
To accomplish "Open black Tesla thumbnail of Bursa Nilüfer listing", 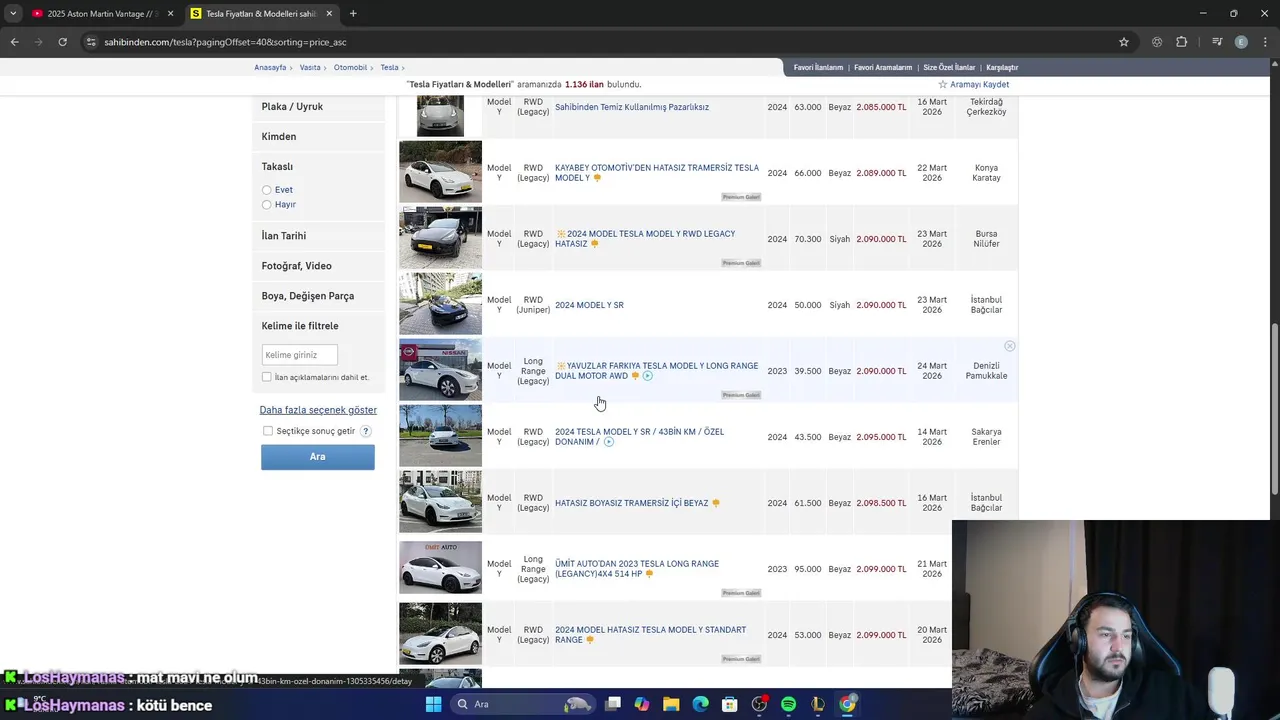I will (x=440, y=238).
